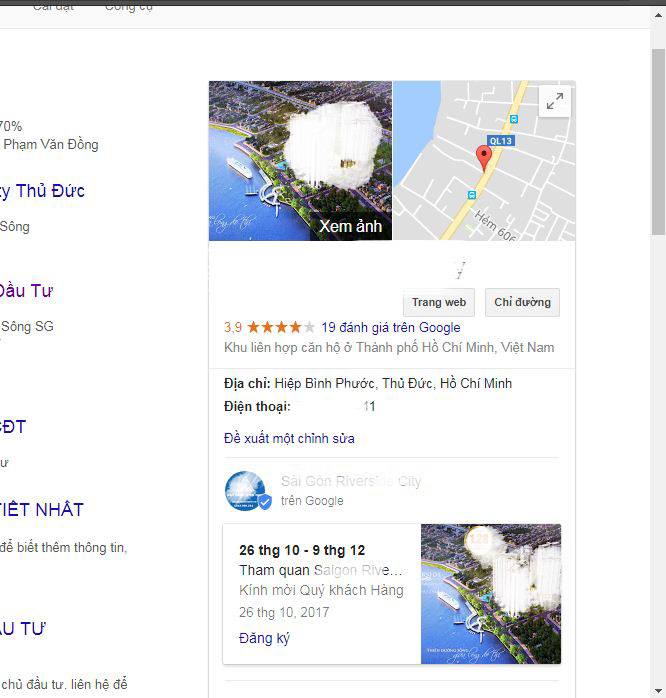Open the search result ending in ĐT
The image size is (666, 698).
(x=13, y=427)
